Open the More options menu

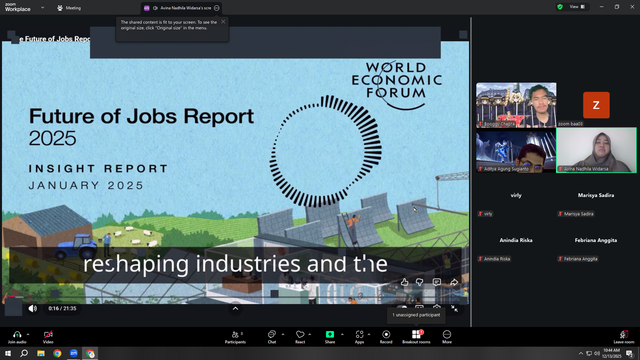[x=447, y=337]
